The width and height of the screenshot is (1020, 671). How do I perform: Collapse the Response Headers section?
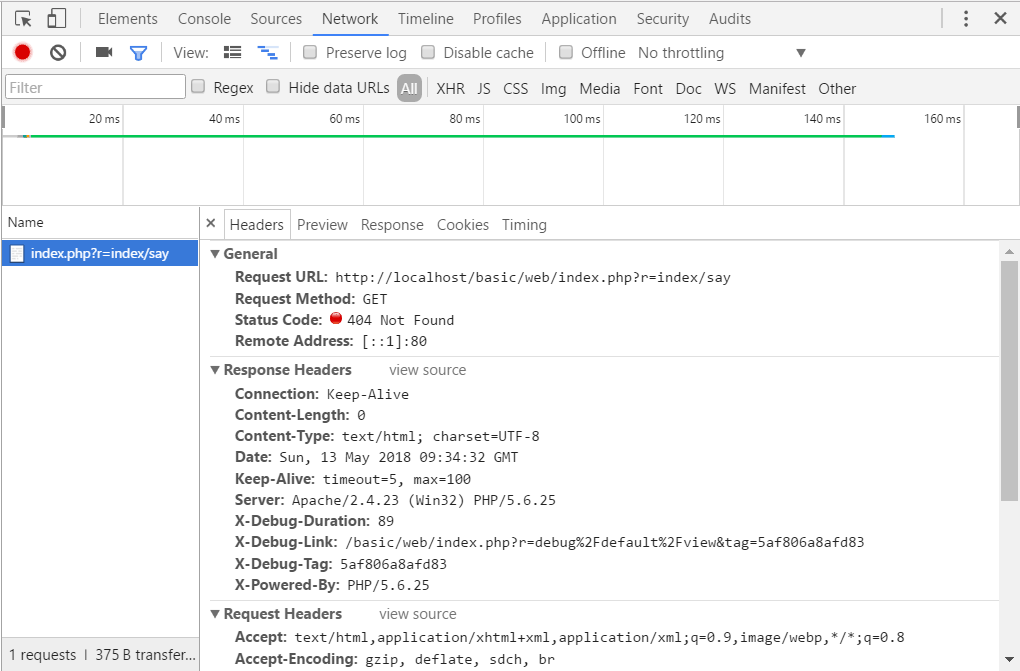[215, 370]
